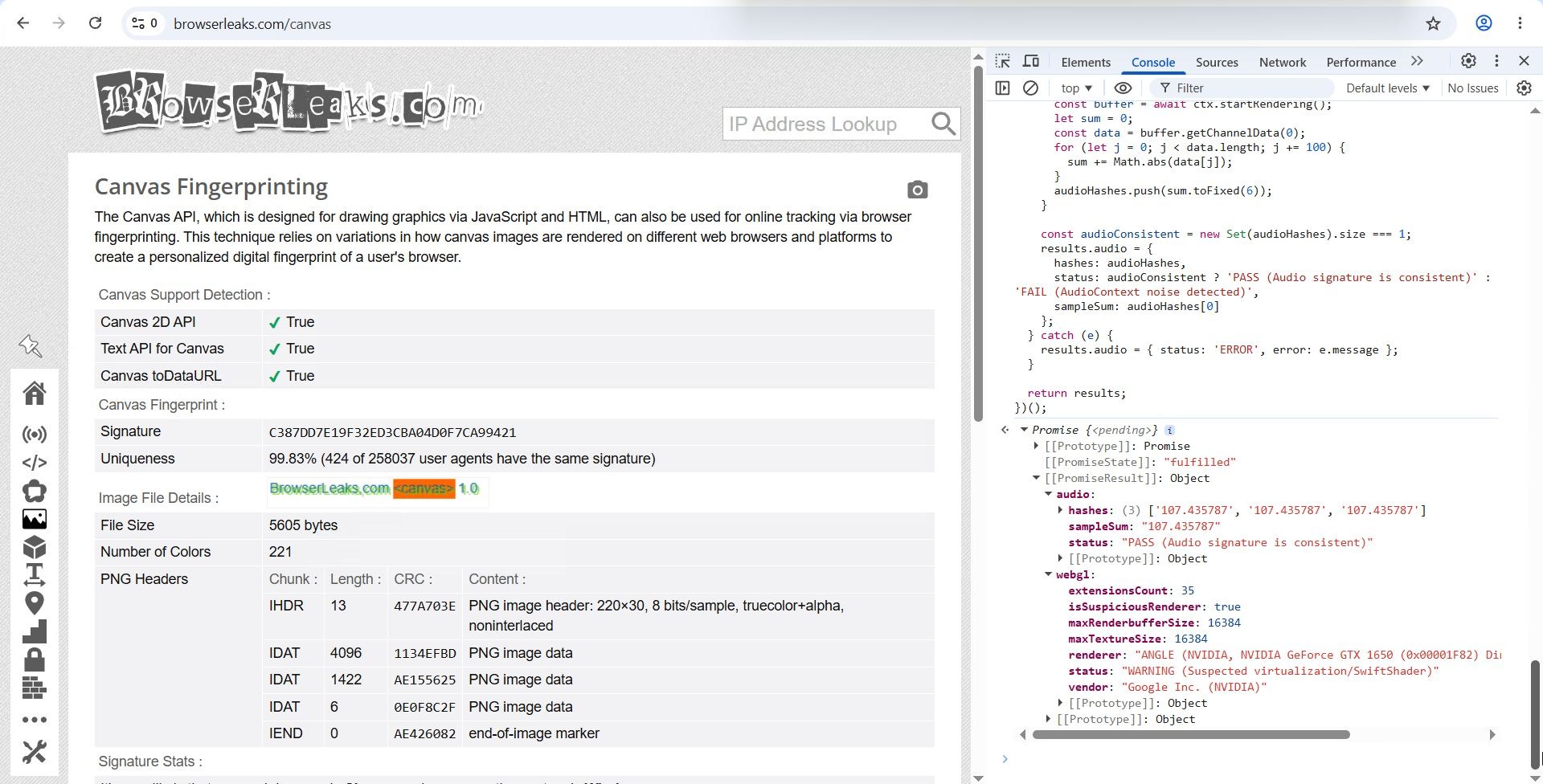1543x784 pixels.
Task: Click the console horizontal scrollbar
Action: pyautogui.click(x=1191, y=734)
